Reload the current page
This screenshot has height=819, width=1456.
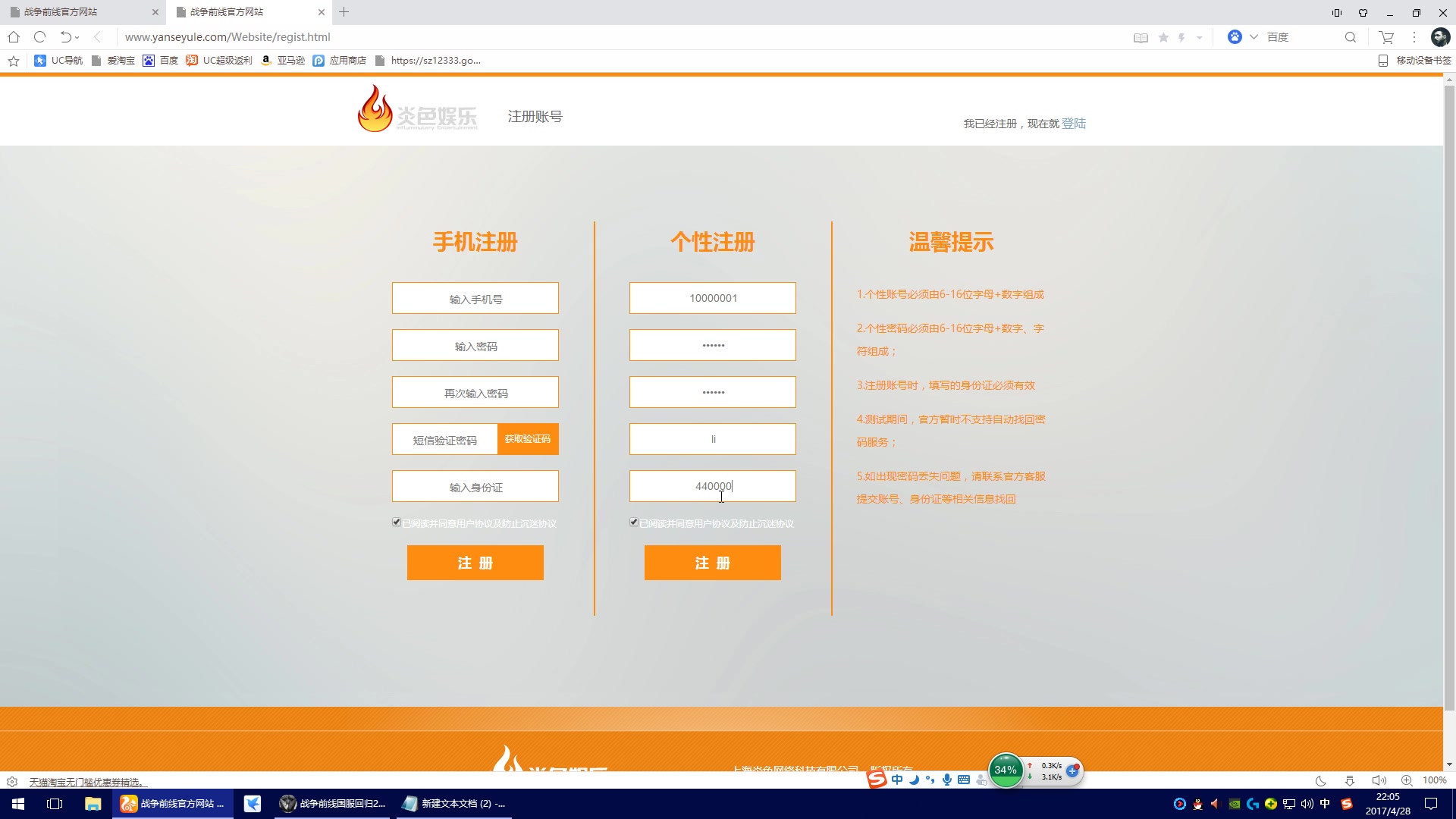pyautogui.click(x=40, y=37)
